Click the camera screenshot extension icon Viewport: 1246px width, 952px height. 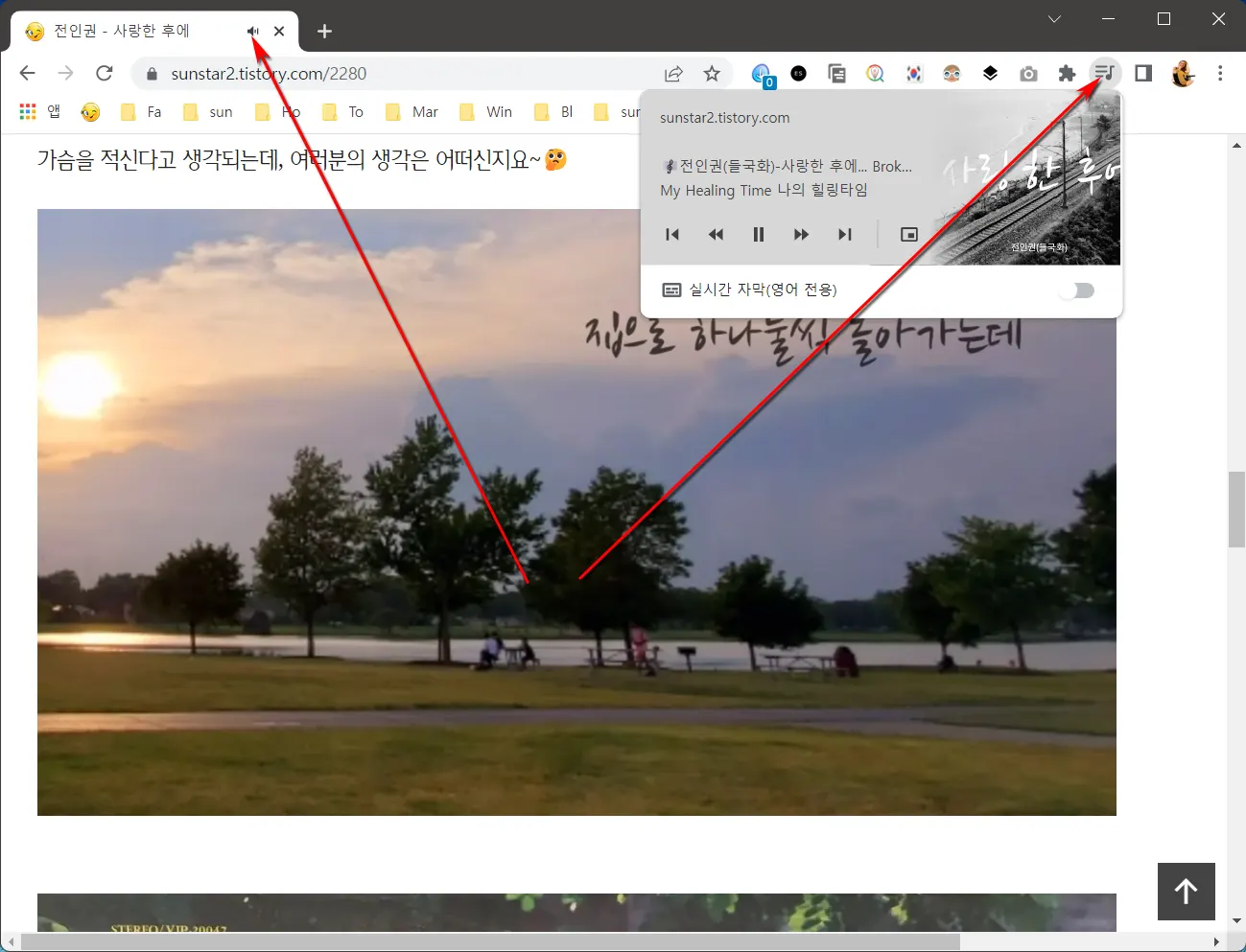point(1028,73)
